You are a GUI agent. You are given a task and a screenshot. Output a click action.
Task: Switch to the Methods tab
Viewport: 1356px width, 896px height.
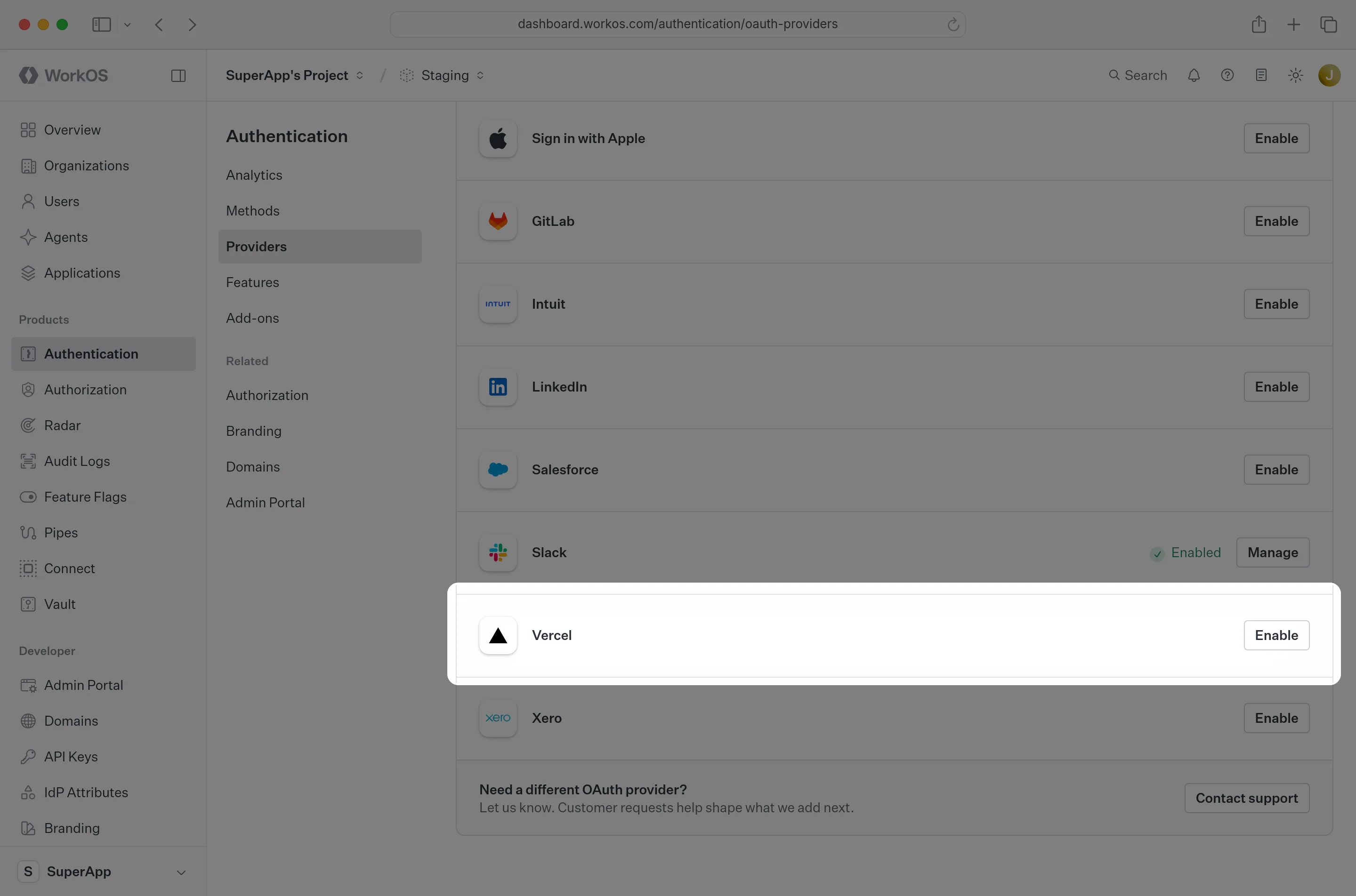(320, 211)
